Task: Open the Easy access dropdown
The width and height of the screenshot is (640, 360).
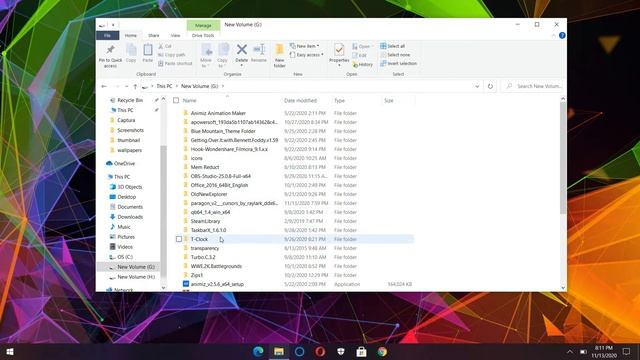Action: click(307, 55)
